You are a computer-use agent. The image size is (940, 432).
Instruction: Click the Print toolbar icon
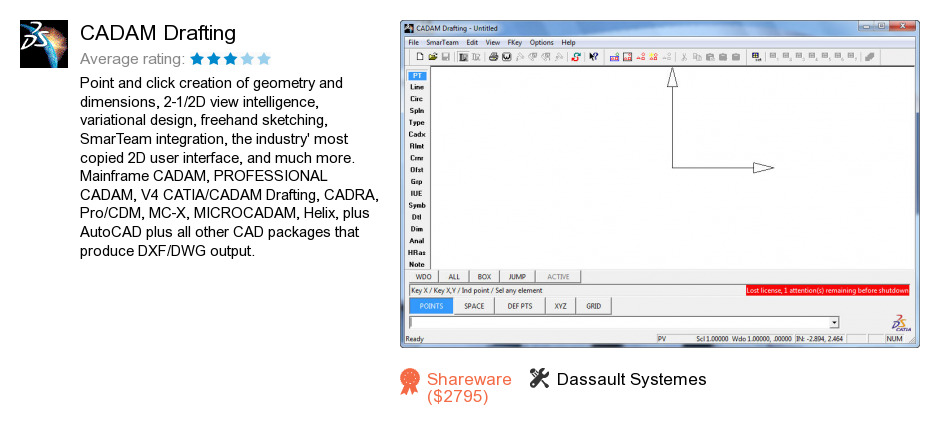(x=493, y=57)
